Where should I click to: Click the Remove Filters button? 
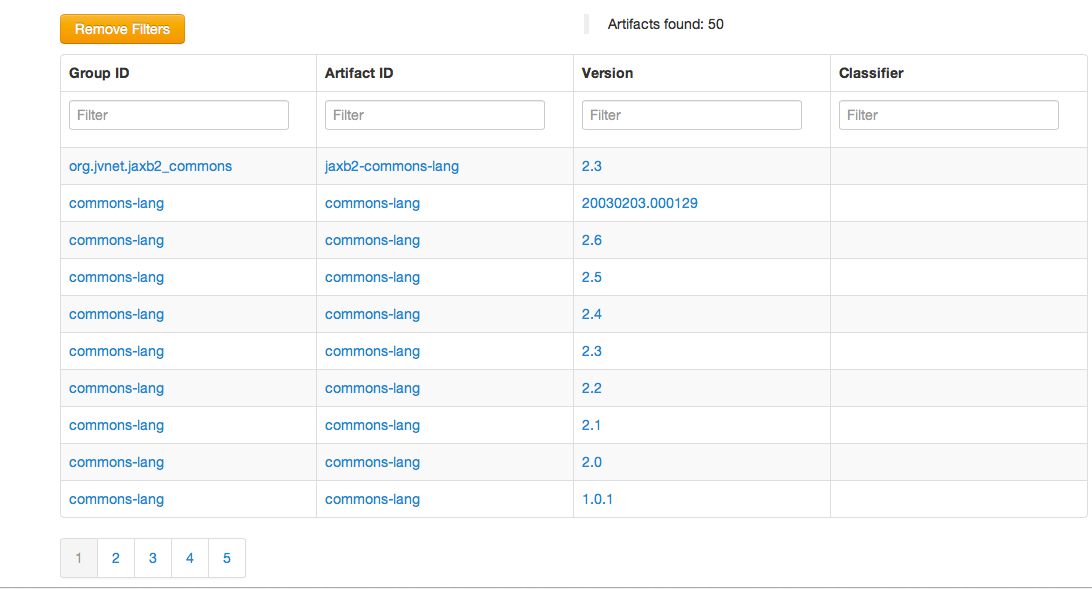(122, 29)
